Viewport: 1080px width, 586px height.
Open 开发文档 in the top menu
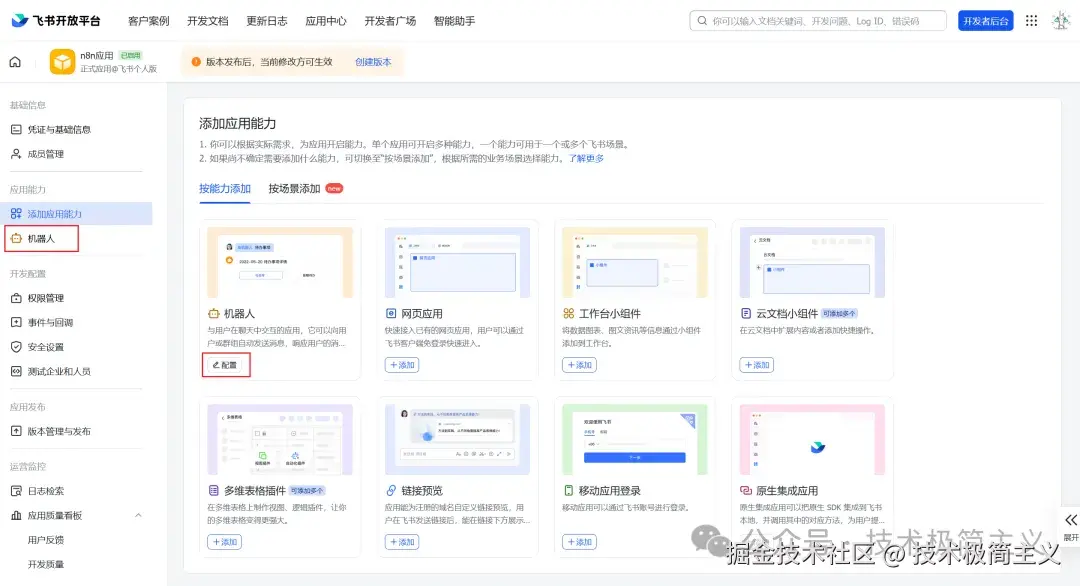pos(207,20)
